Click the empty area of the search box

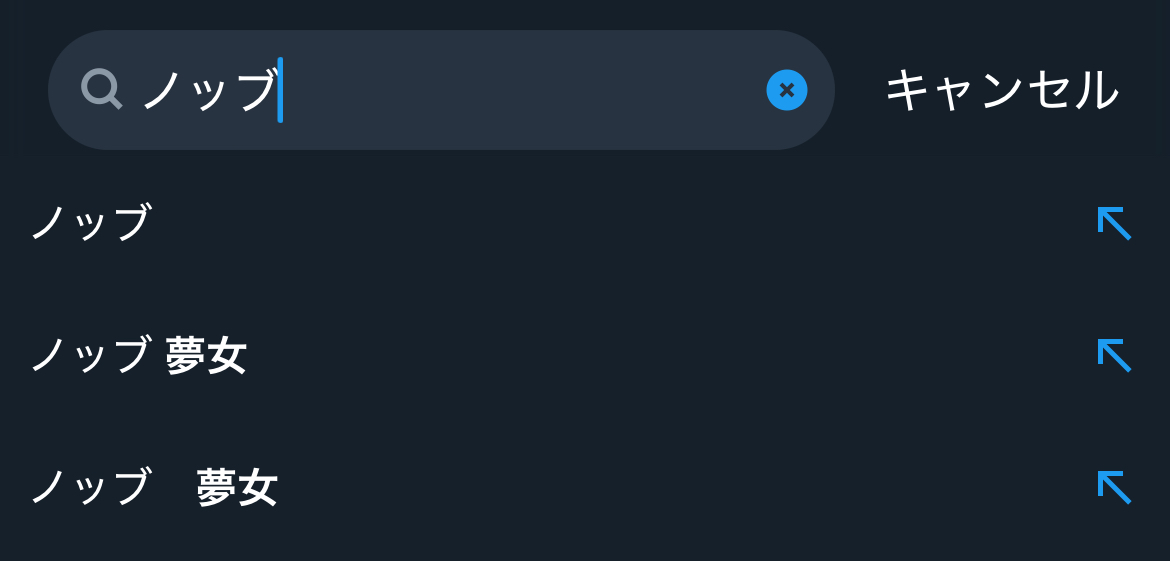point(520,90)
